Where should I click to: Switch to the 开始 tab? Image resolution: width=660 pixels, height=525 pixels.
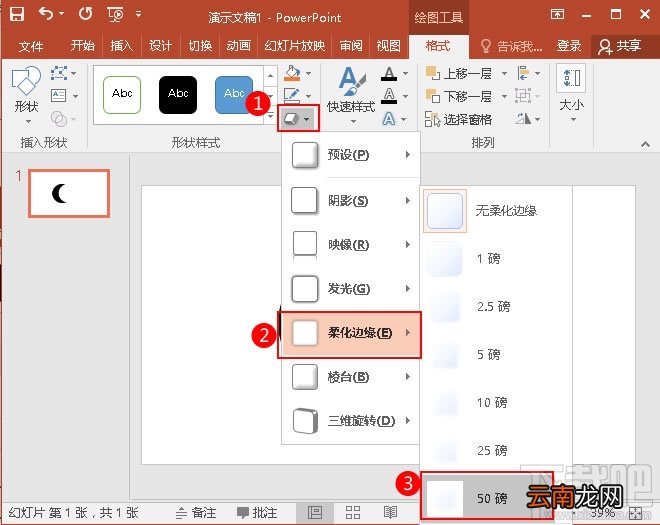coord(82,45)
